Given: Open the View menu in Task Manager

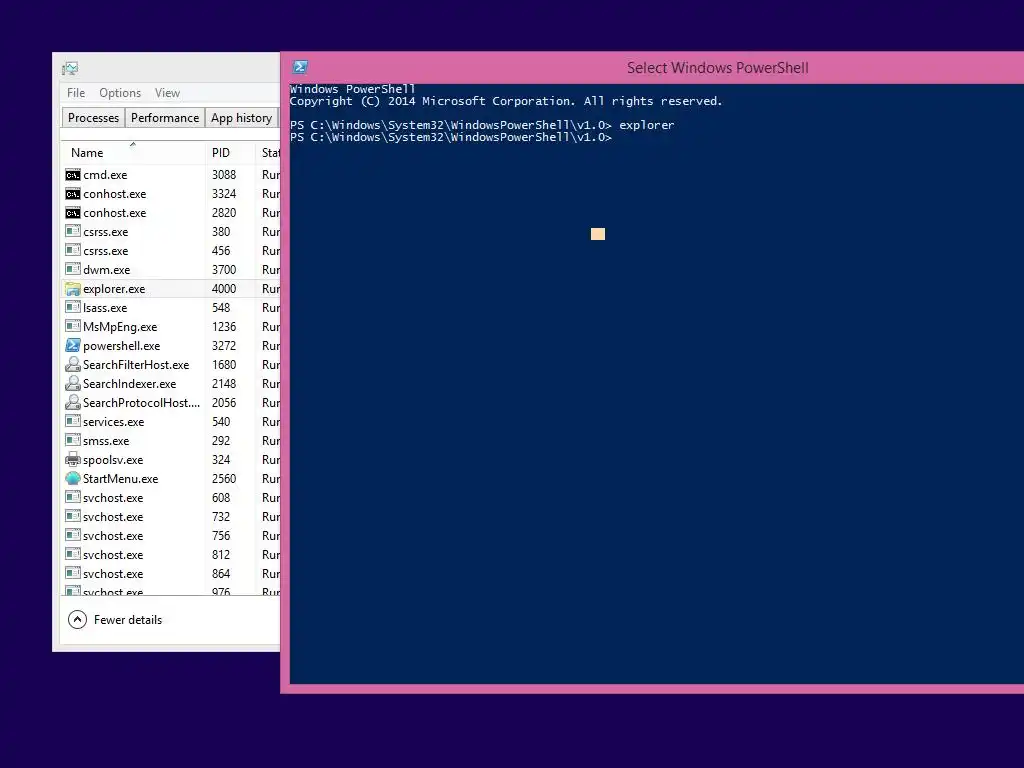Looking at the screenshot, I should pos(167,93).
